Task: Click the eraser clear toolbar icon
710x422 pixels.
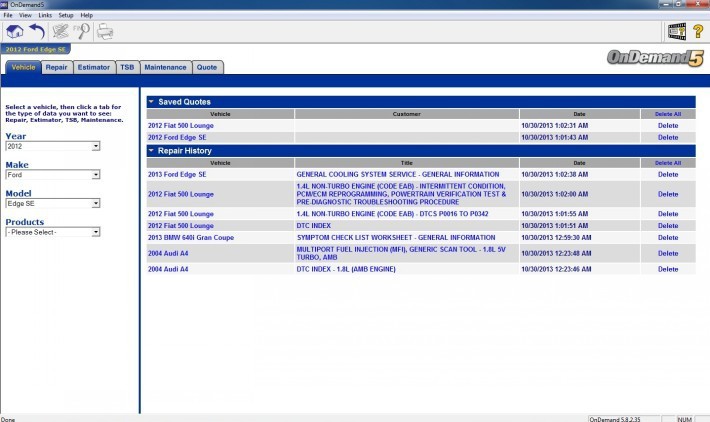Action: pyautogui.click(x=60, y=32)
